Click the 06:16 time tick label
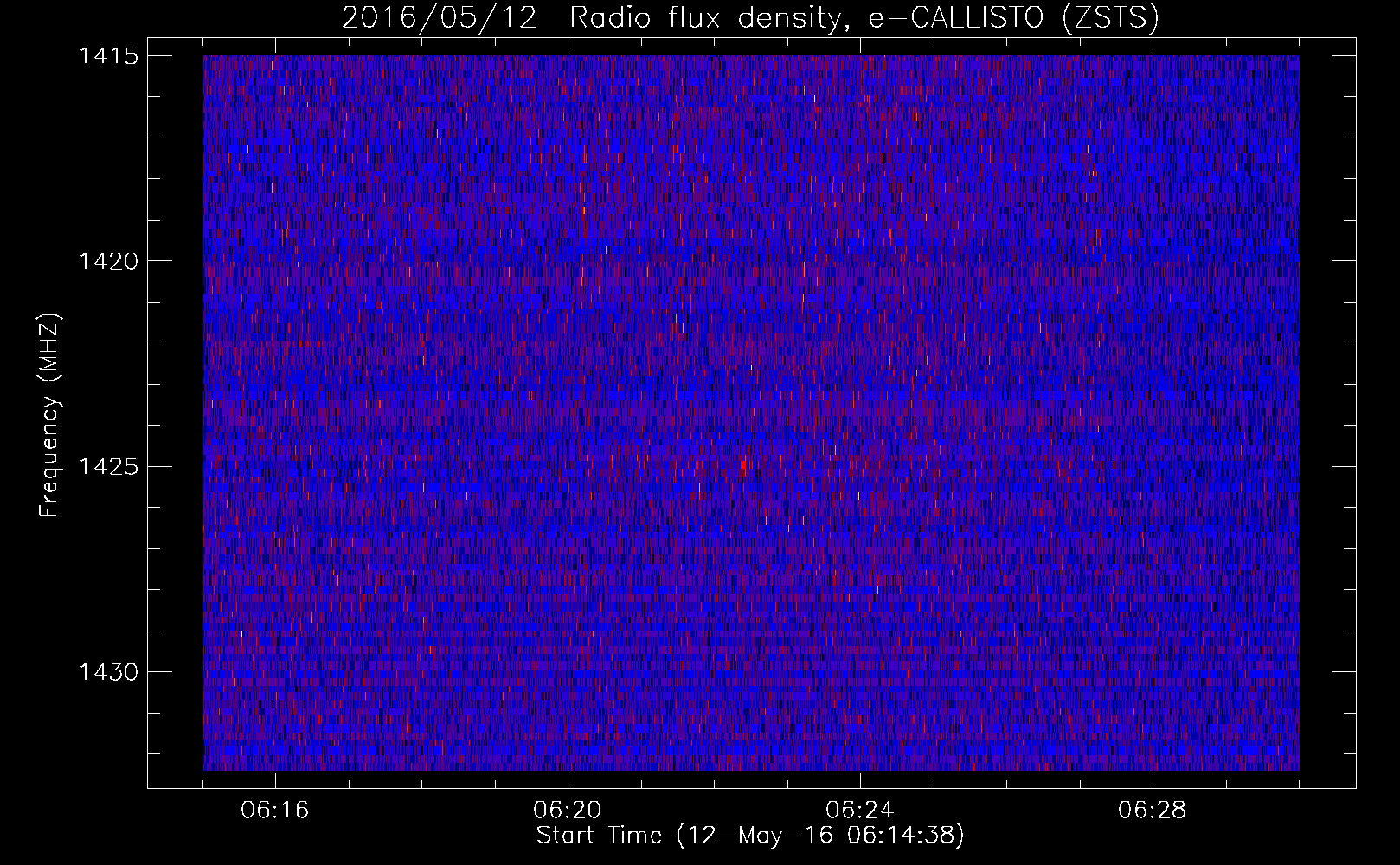 275,811
